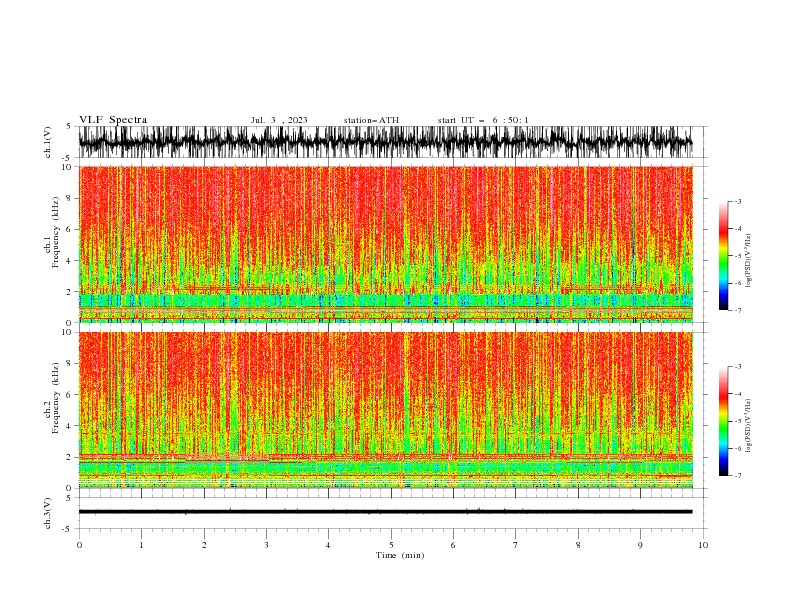Click the ch.1 colorbar 'log(PSD)(V²/Hz)' label
The image size is (792, 612).
(x=749, y=261)
